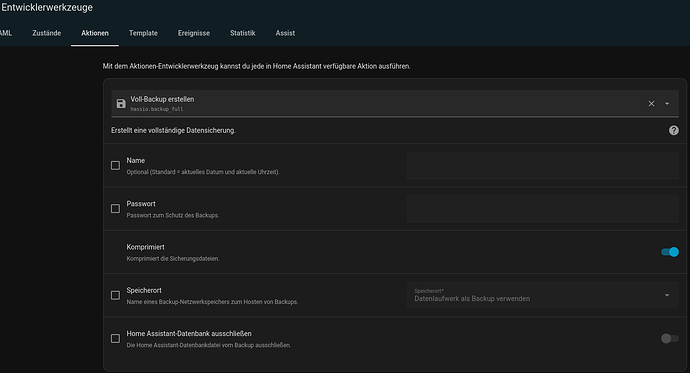Switch to the Zustände tab

(x=47, y=33)
